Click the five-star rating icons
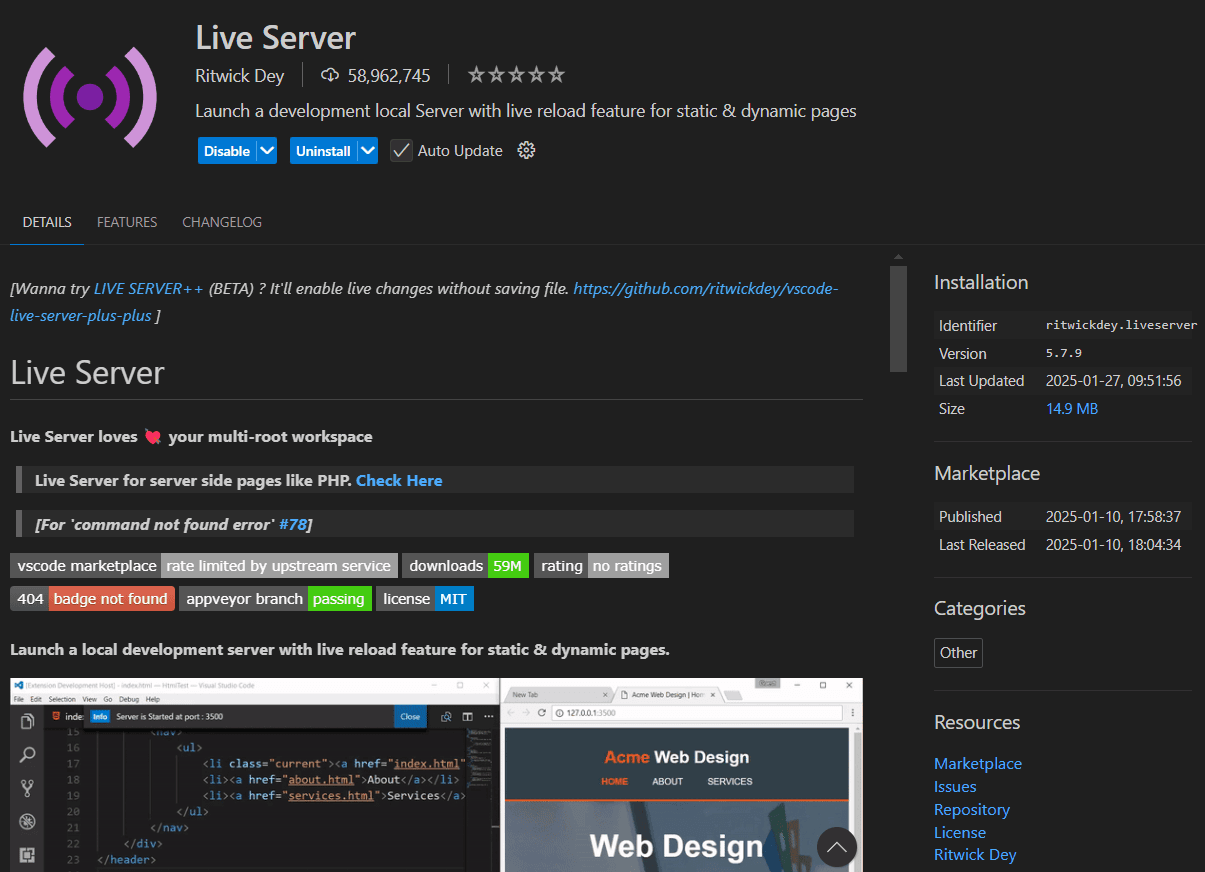Screen dimensions: 1205x872 pyautogui.click(x=516, y=75)
